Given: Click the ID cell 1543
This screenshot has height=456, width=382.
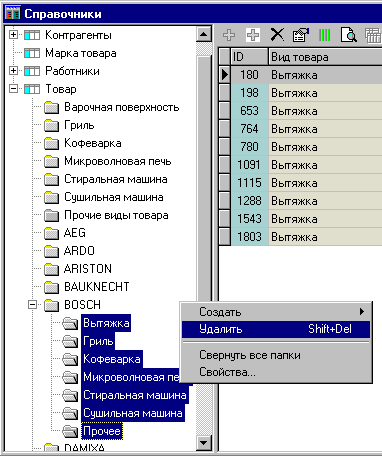Looking at the screenshot, I should [249, 219].
